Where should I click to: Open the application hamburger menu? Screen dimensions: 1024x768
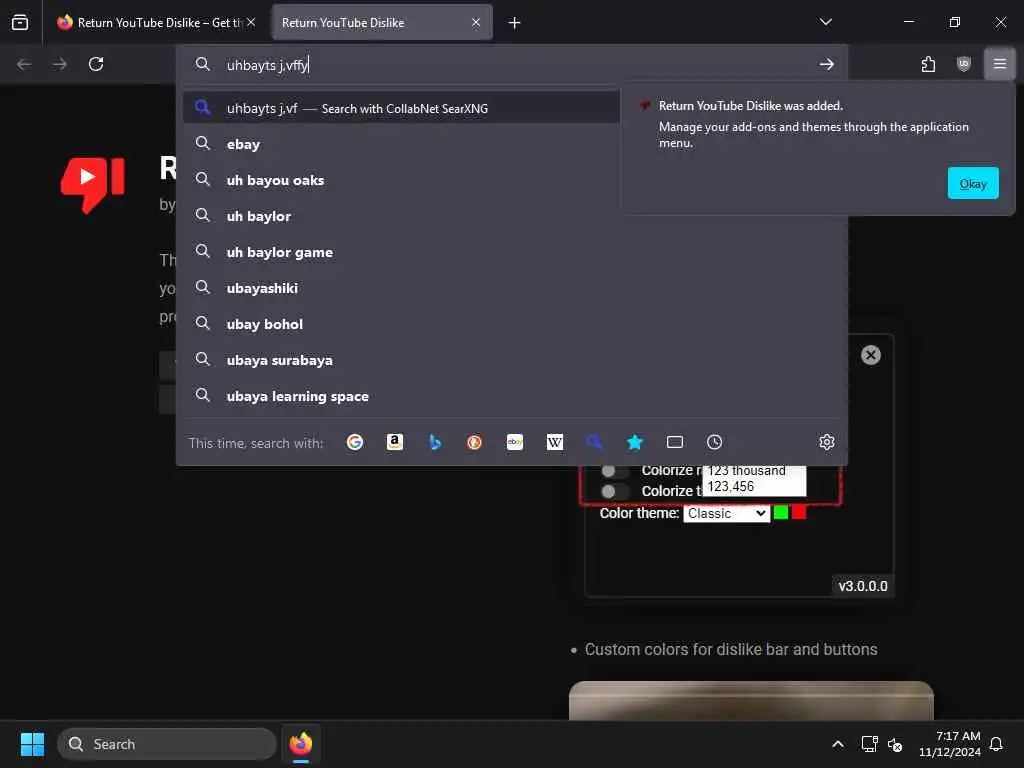point(999,64)
